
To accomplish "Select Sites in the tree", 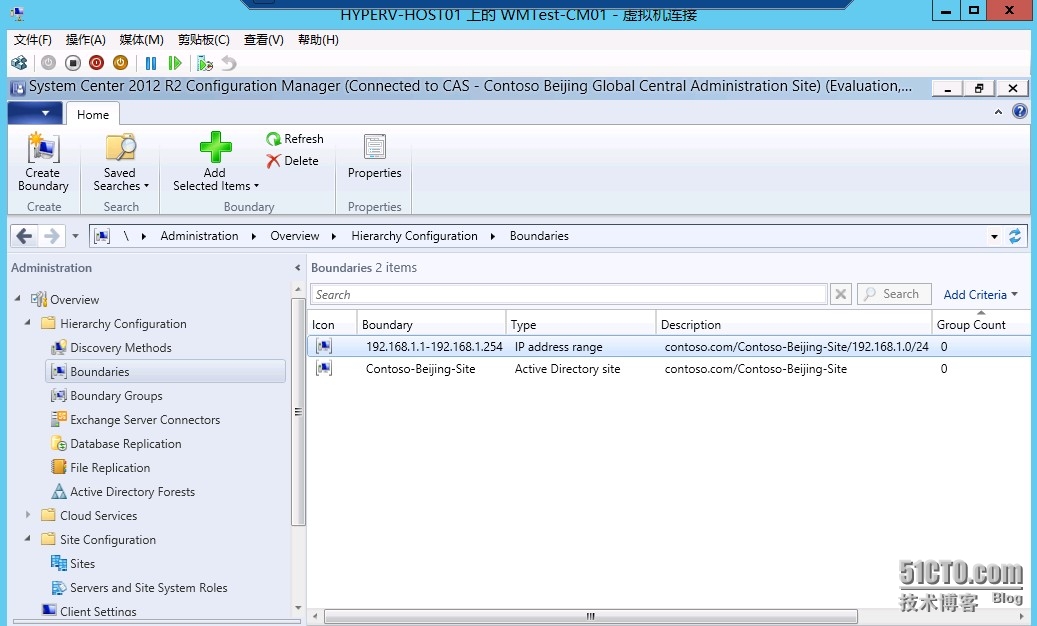I will [82, 564].
